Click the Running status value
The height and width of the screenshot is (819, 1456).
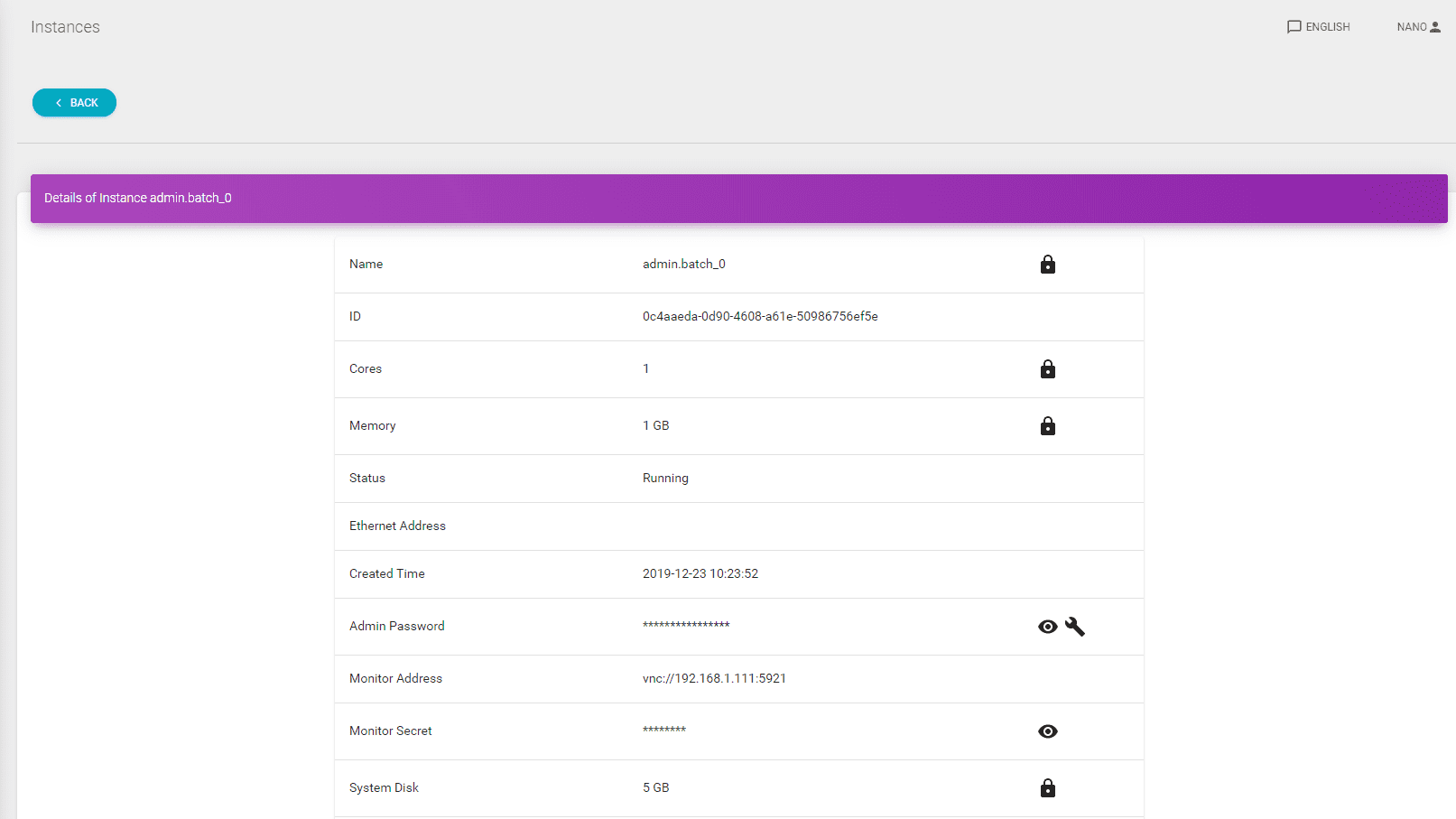pos(665,479)
